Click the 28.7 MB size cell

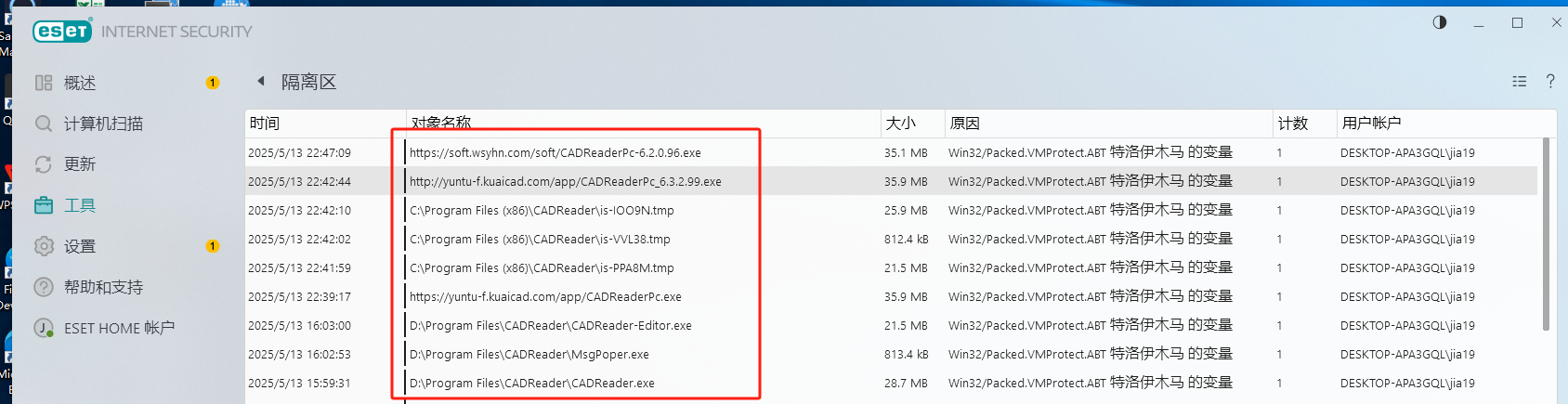point(906,383)
